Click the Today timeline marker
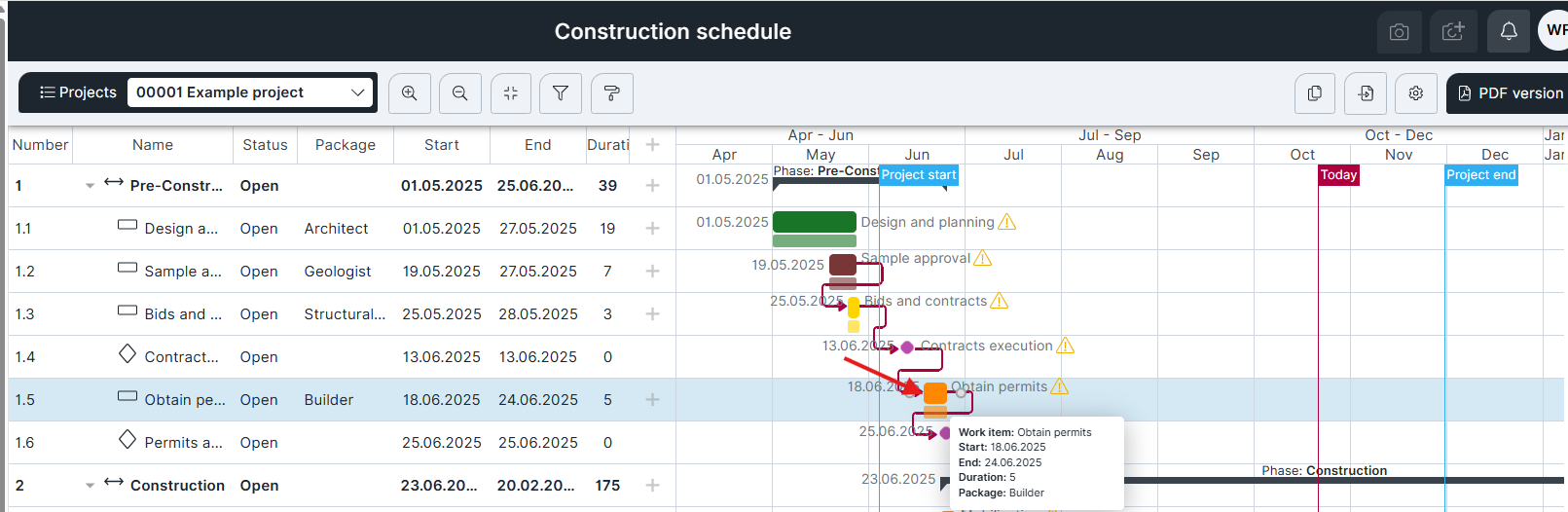1568x512 pixels. tap(1338, 175)
